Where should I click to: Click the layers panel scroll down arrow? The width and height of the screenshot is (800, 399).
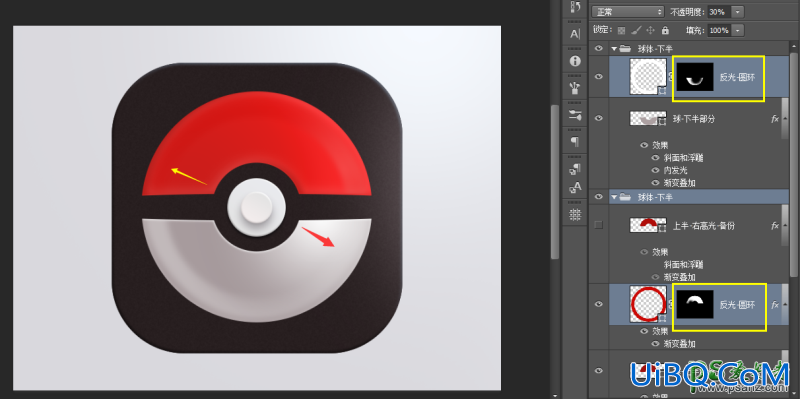click(794, 393)
